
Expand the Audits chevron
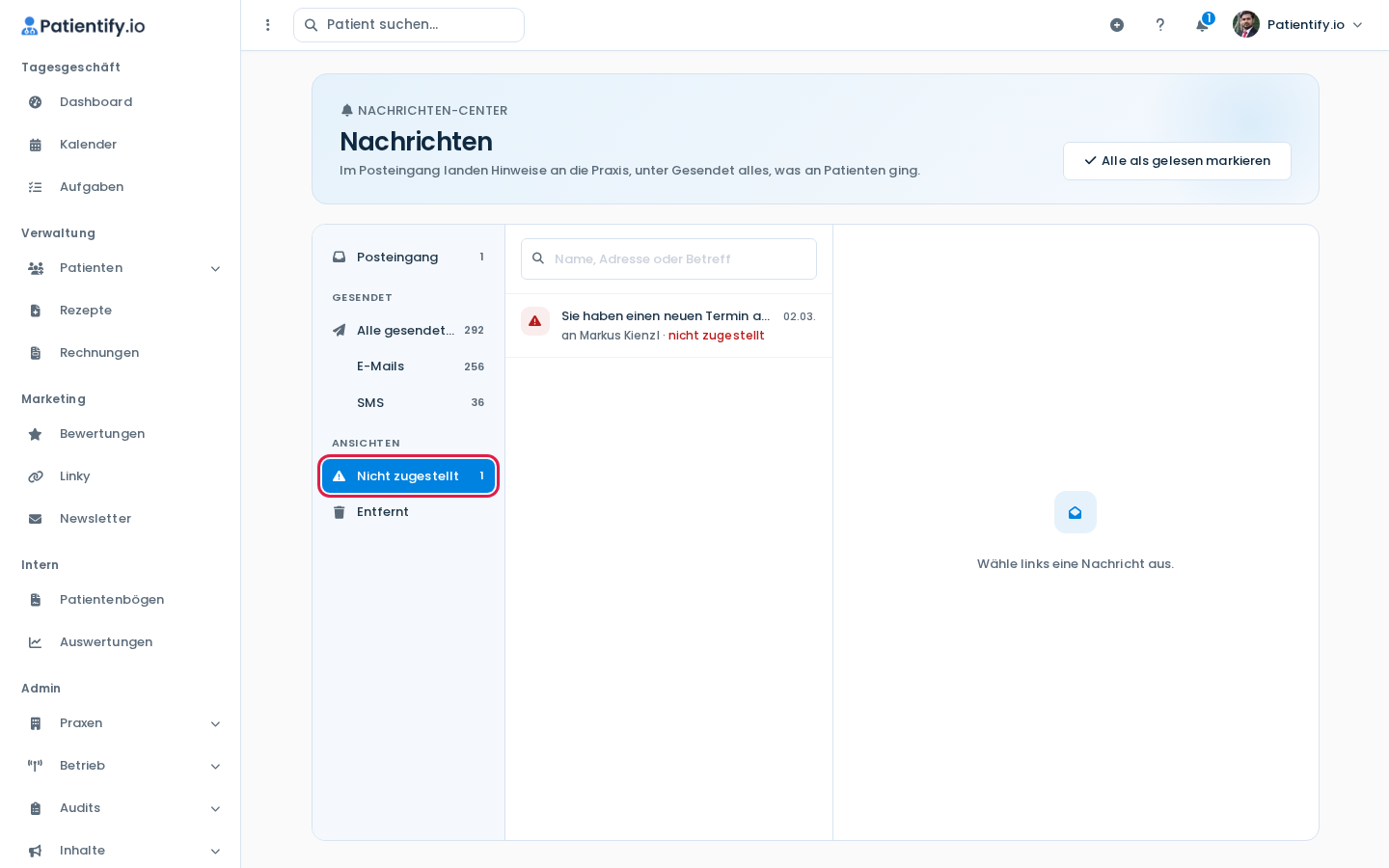pyautogui.click(x=215, y=808)
